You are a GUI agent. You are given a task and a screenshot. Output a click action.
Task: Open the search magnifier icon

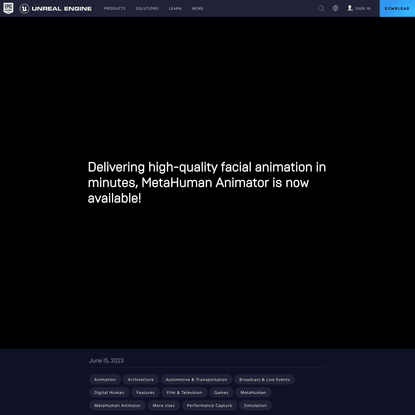321,8
